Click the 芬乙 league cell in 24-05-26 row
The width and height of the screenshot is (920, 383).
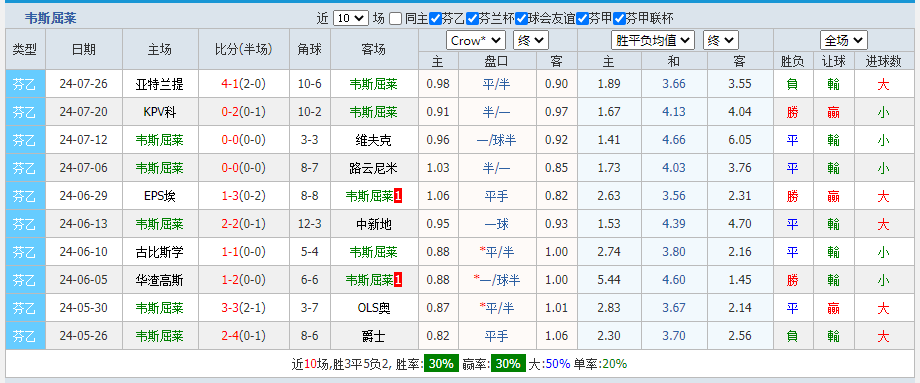(25, 336)
